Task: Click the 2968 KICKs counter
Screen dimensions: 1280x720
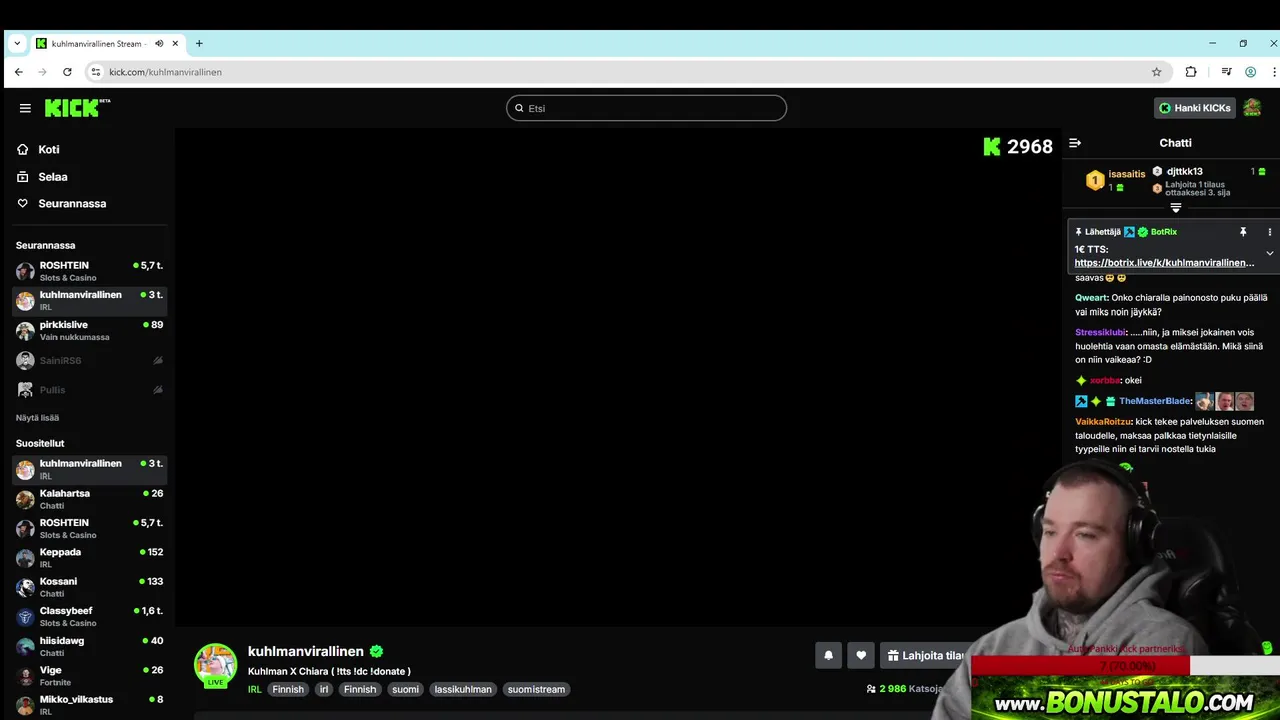Action: click(x=1018, y=147)
